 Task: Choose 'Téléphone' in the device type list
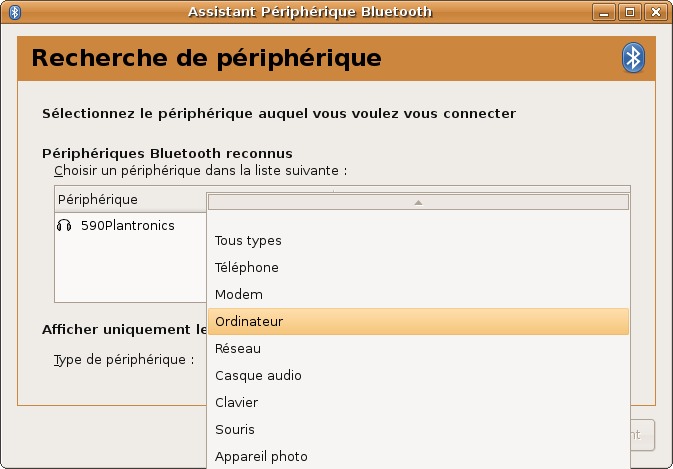(x=247, y=268)
